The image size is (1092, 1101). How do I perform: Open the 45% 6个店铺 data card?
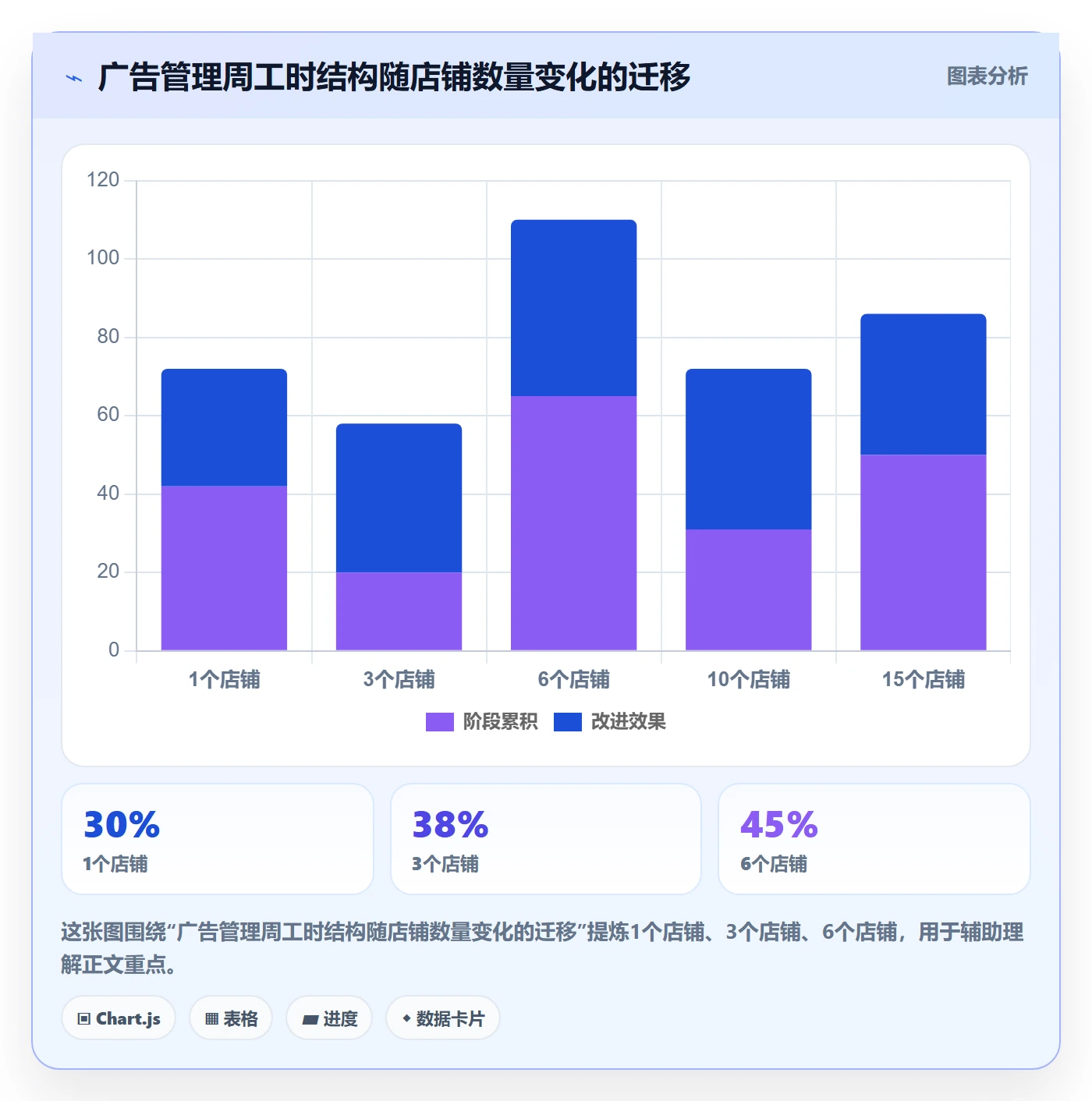(x=874, y=839)
